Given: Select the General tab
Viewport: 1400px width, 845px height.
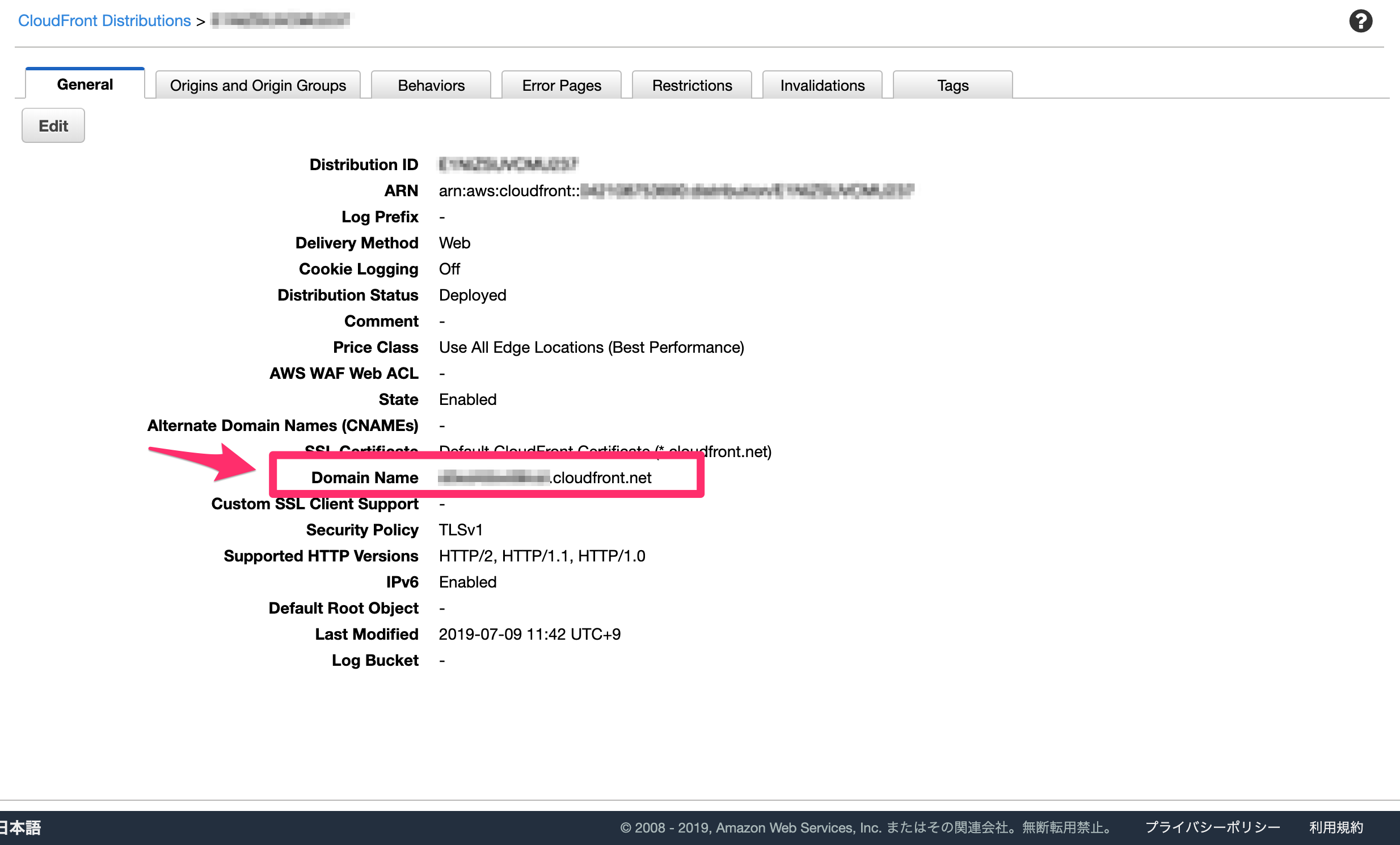Looking at the screenshot, I should [x=85, y=84].
